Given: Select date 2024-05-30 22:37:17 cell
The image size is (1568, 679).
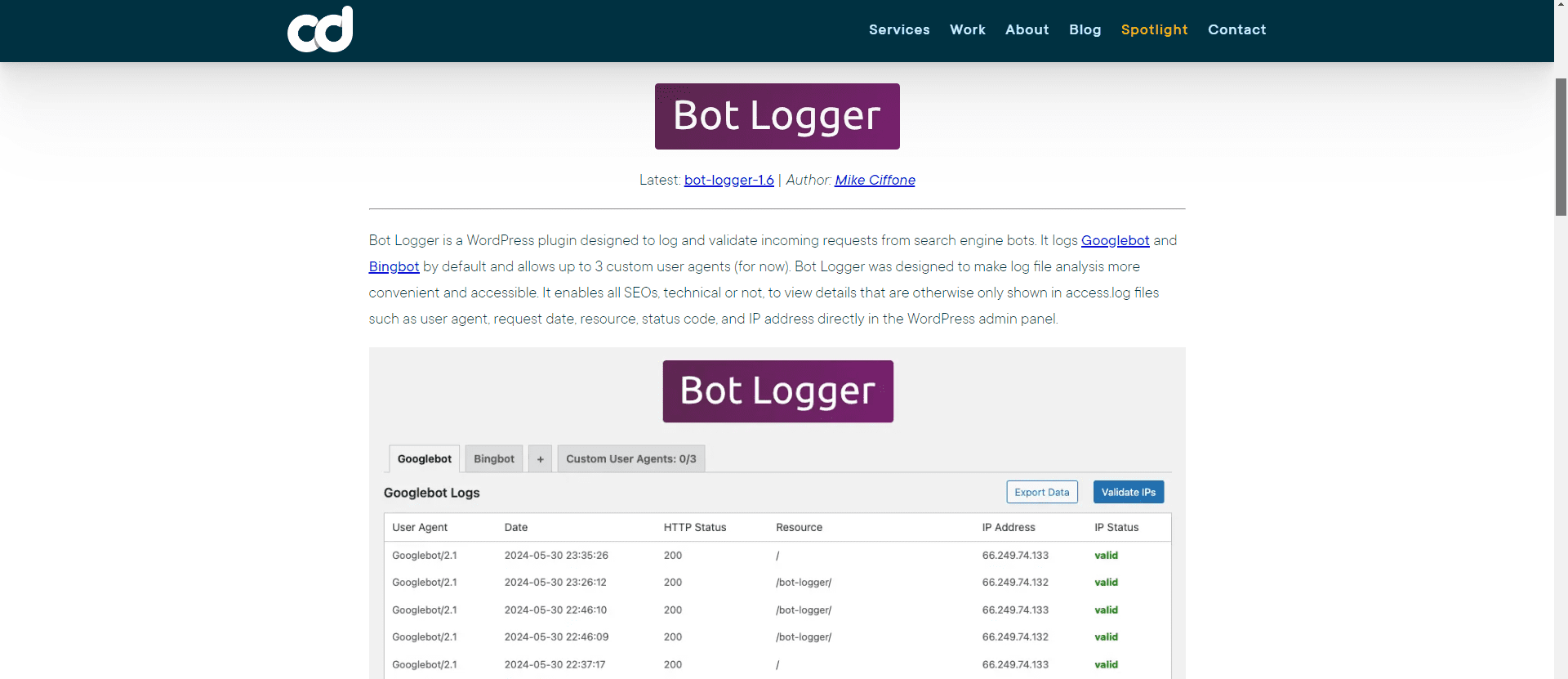Looking at the screenshot, I should coord(555,664).
